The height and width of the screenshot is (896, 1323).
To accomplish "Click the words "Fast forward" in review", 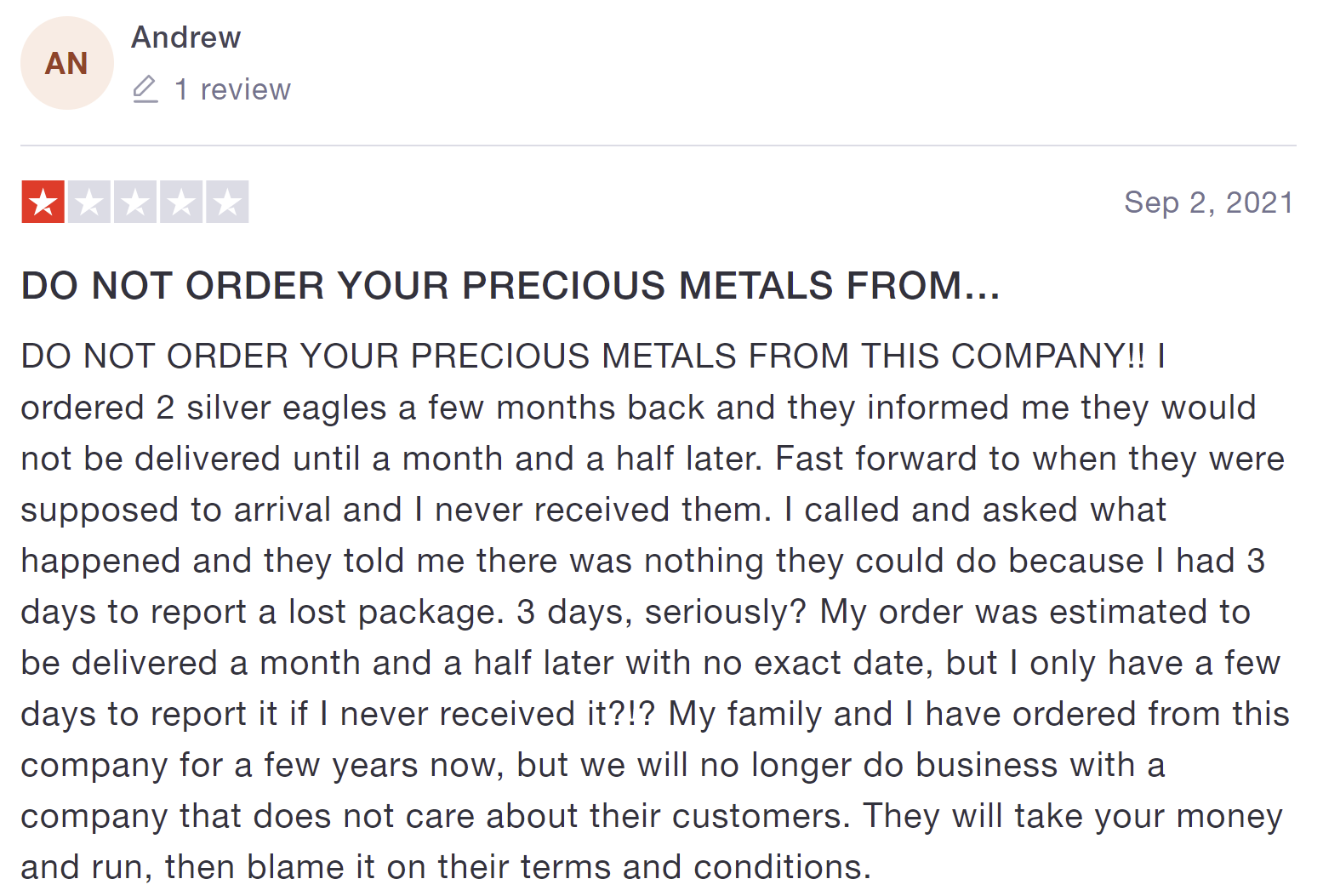I will [875, 459].
